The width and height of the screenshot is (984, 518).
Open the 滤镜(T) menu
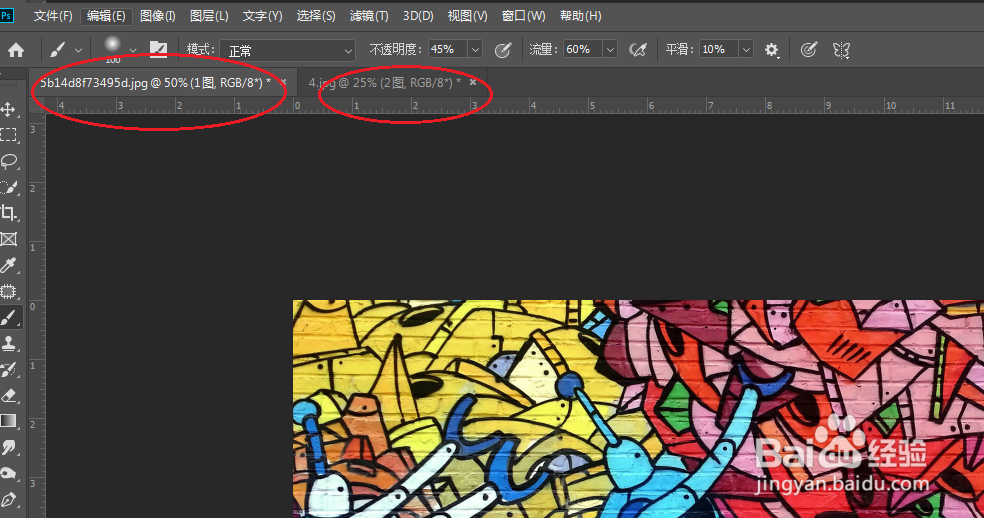[369, 16]
